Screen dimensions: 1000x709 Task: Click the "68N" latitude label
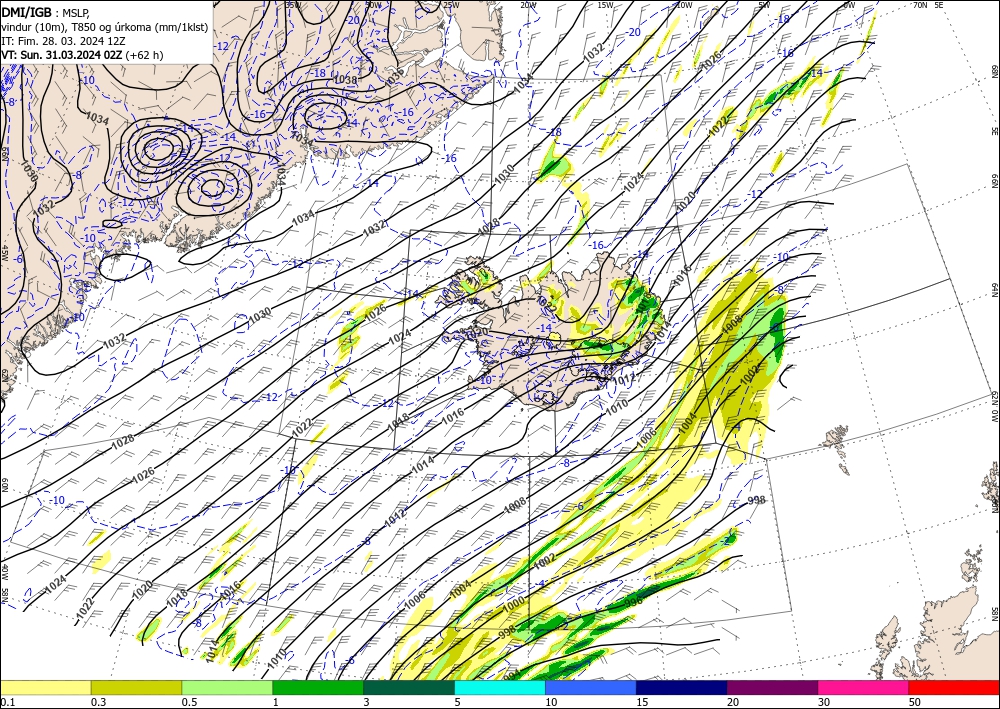click(994, 70)
